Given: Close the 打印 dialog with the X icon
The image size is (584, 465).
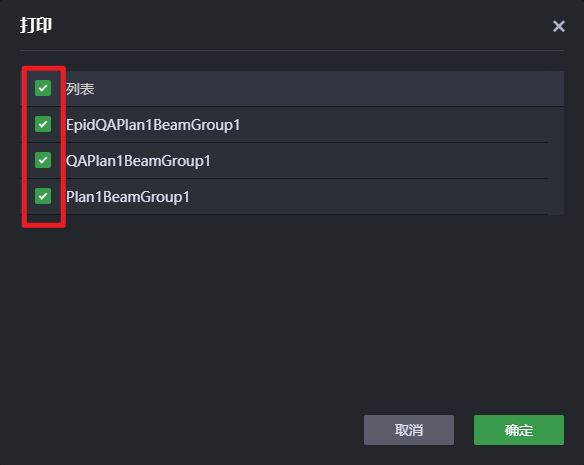Looking at the screenshot, I should 559,26.
